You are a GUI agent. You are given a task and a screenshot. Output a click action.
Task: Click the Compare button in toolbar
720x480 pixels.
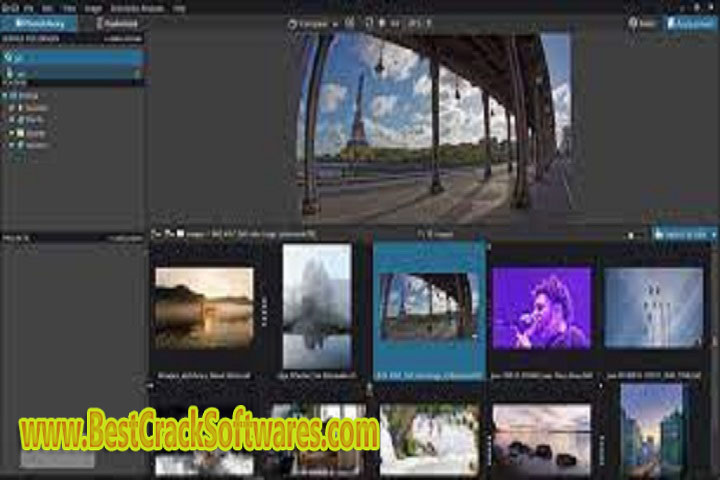click(x=308, y=23)
